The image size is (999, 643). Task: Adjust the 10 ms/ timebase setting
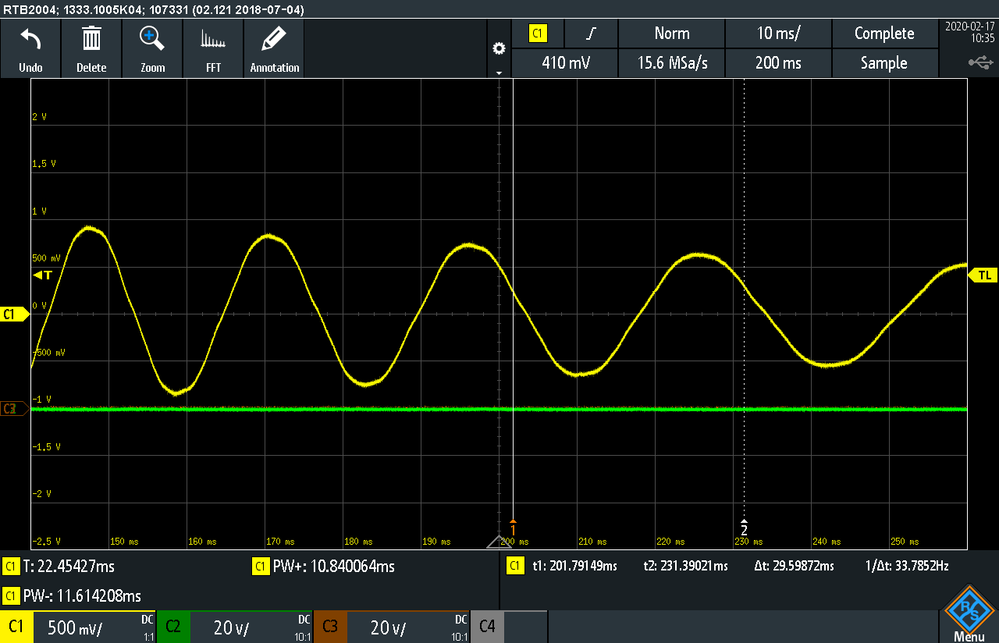[x=778, y=34]
